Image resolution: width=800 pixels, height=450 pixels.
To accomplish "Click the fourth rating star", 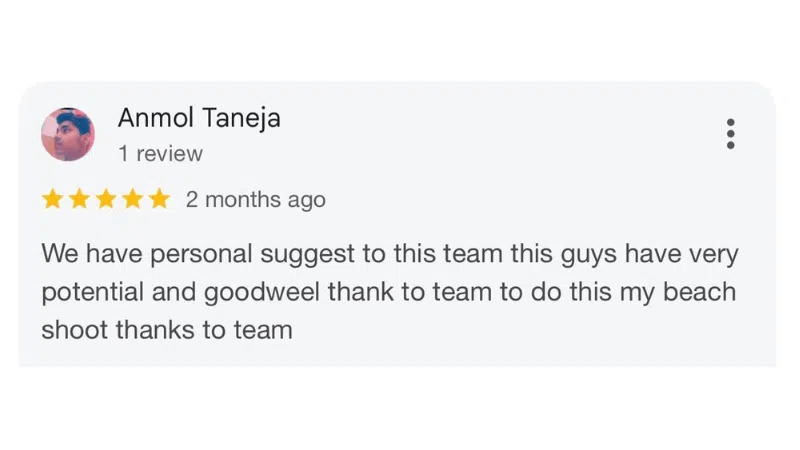I will [133, 199].
